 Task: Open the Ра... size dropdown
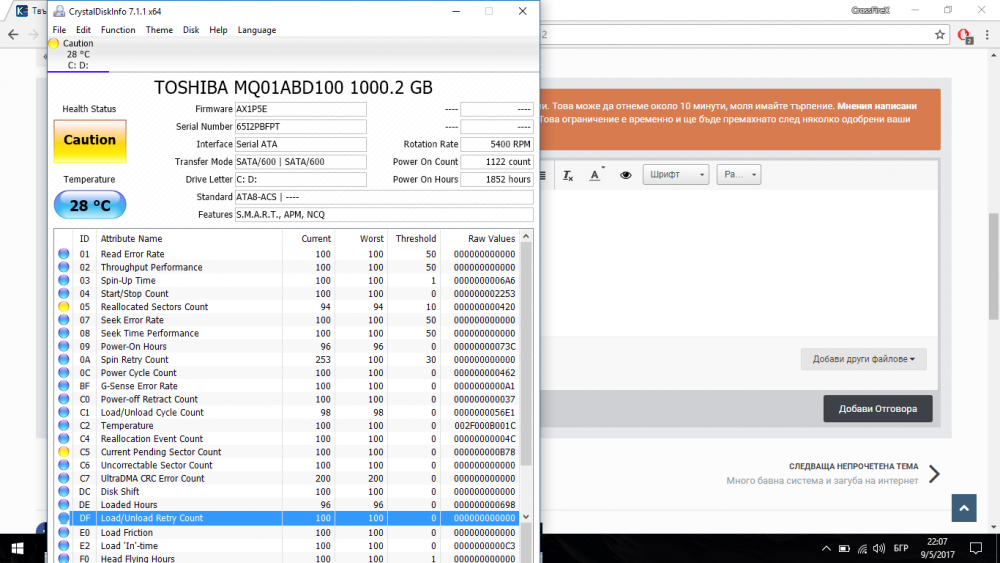739,175
